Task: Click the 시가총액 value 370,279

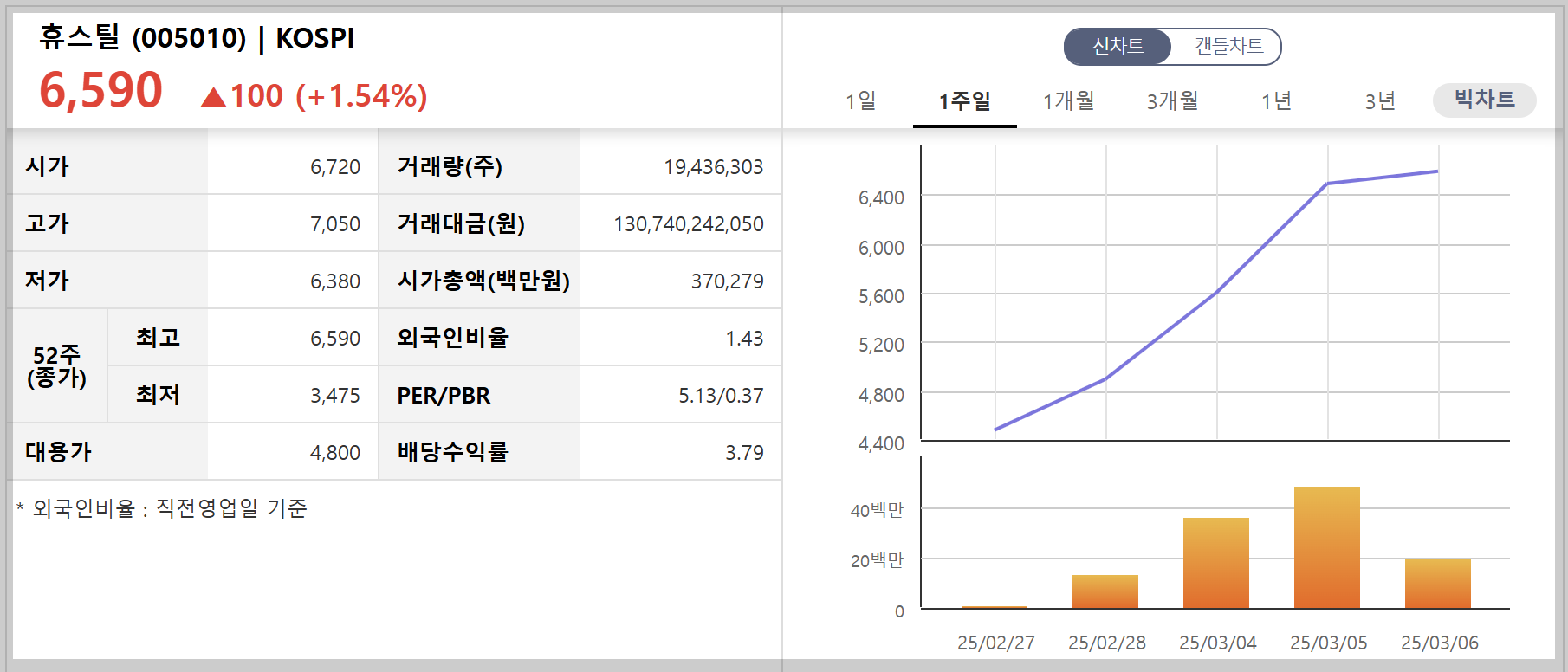Action: click(x=728, y=281)
